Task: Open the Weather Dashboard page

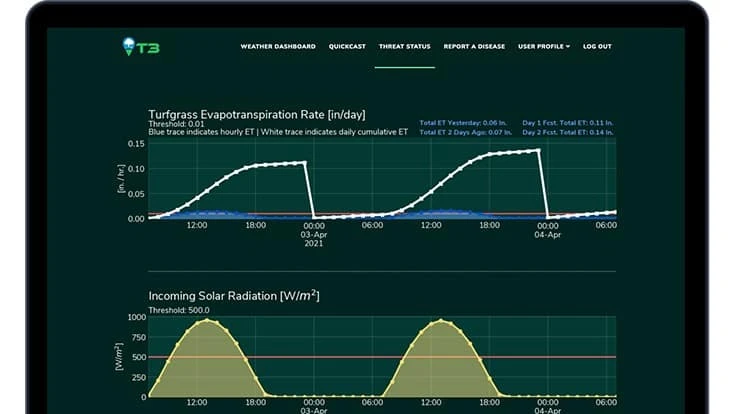Action: (x=277, y=46)
